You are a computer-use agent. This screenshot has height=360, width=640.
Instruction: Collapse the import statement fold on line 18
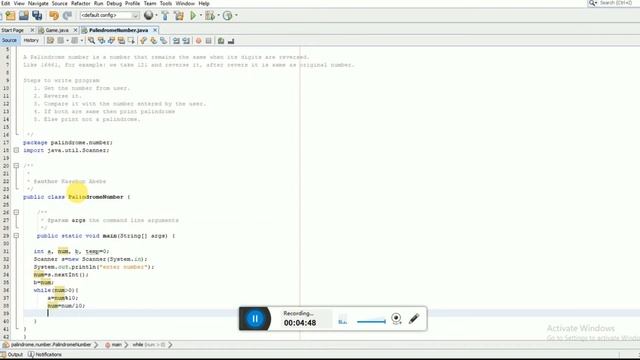[x=16, y=150]
